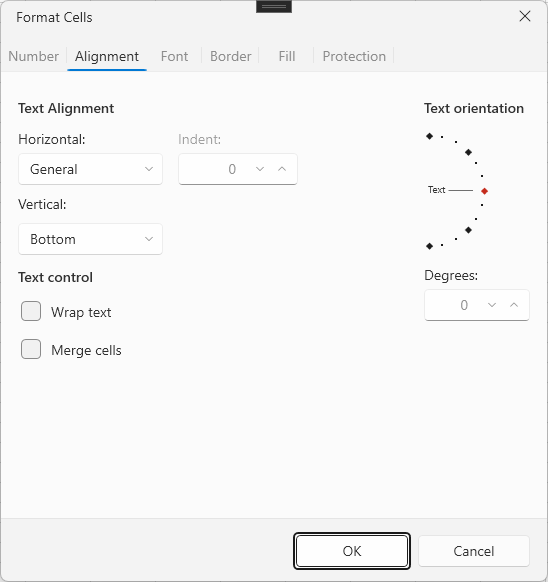
Task: Select the red zero-degree orientation marker
Action: pos(484,191)
